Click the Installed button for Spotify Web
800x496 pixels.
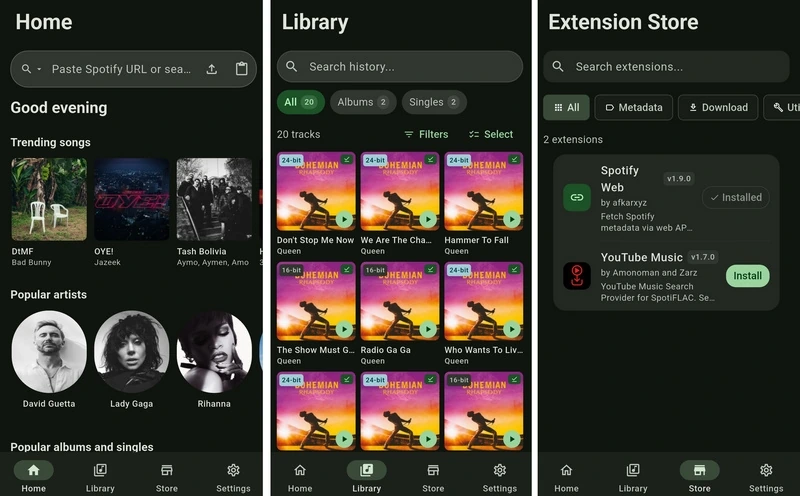pos(736,197)
